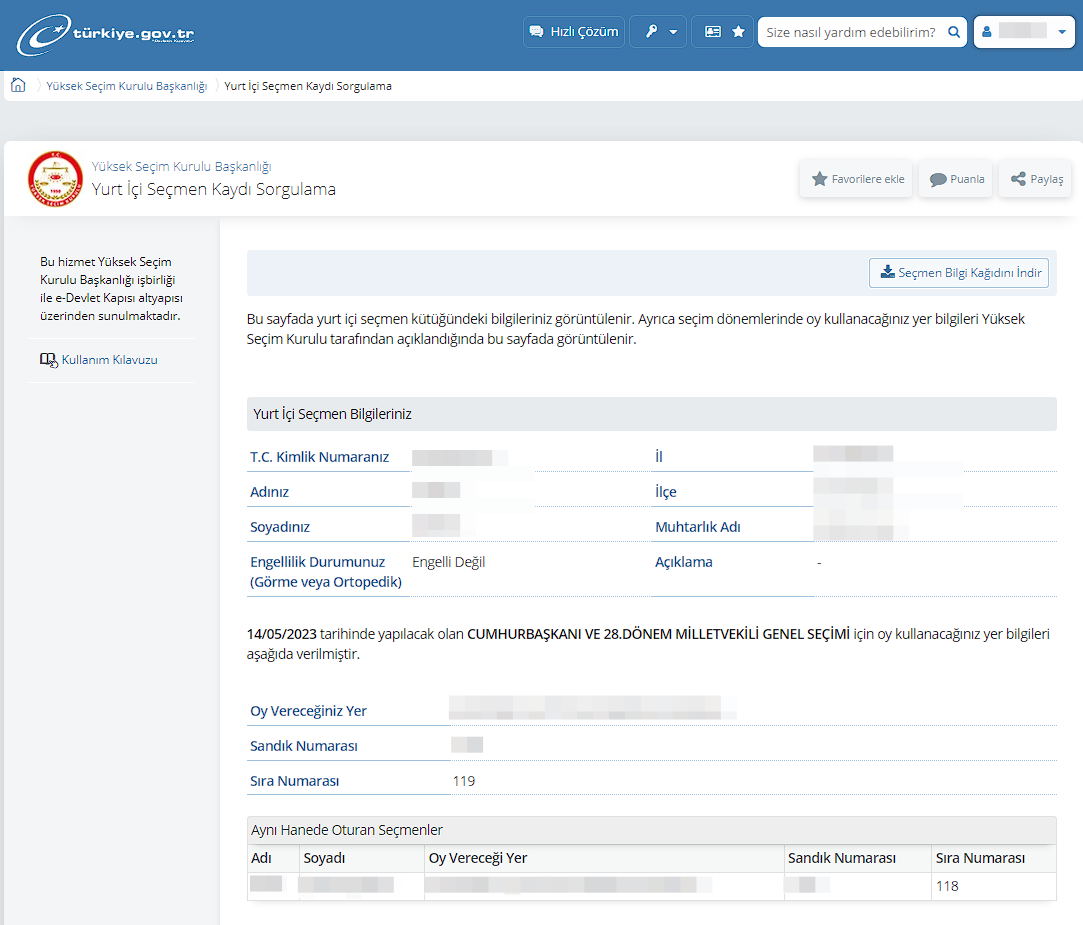The height and width of the screenshot is (925, 1083).
Task: Open the user account dropdown menu
Action: [1024, 32]
